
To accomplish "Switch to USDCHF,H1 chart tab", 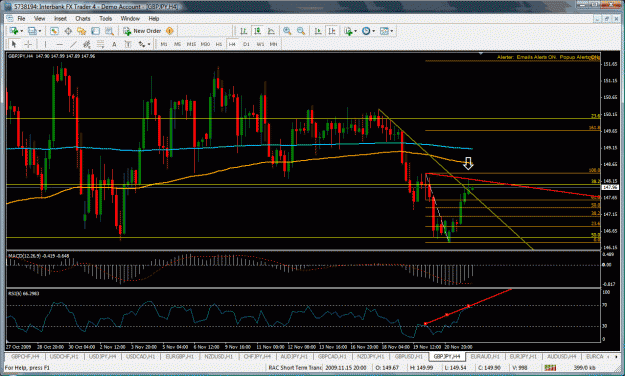I will (64, 356).
